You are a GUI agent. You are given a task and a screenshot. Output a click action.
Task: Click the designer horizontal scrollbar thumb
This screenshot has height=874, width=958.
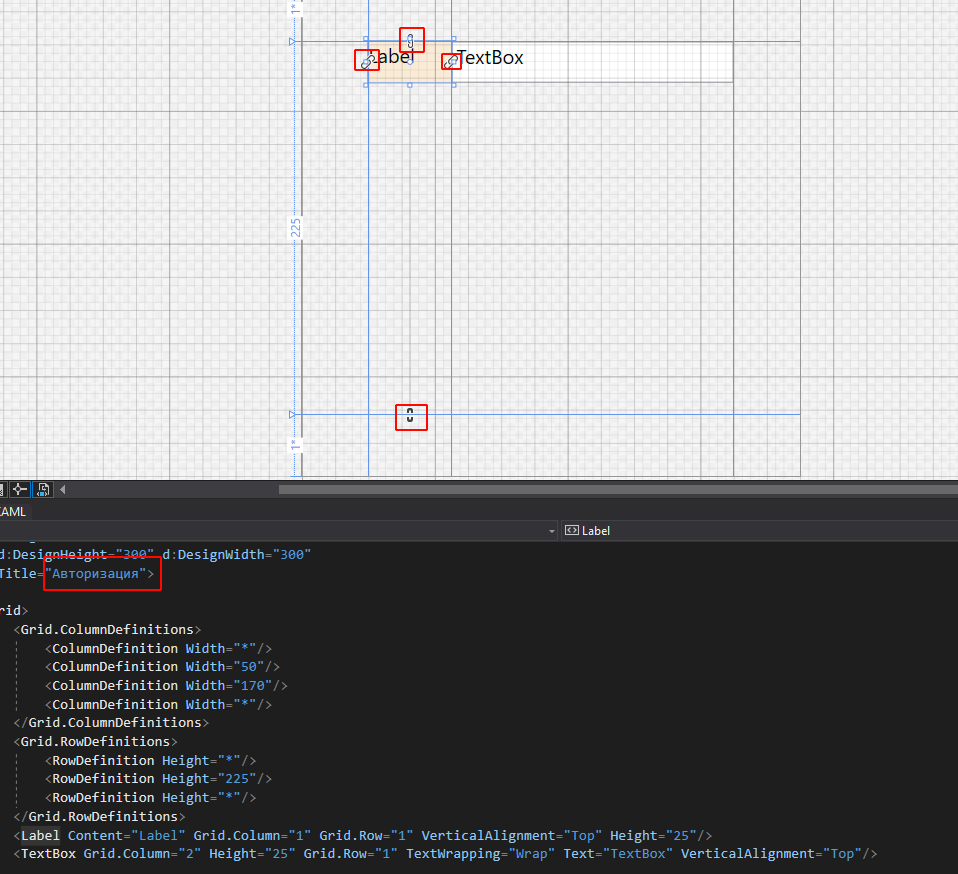tap(618, 489)
